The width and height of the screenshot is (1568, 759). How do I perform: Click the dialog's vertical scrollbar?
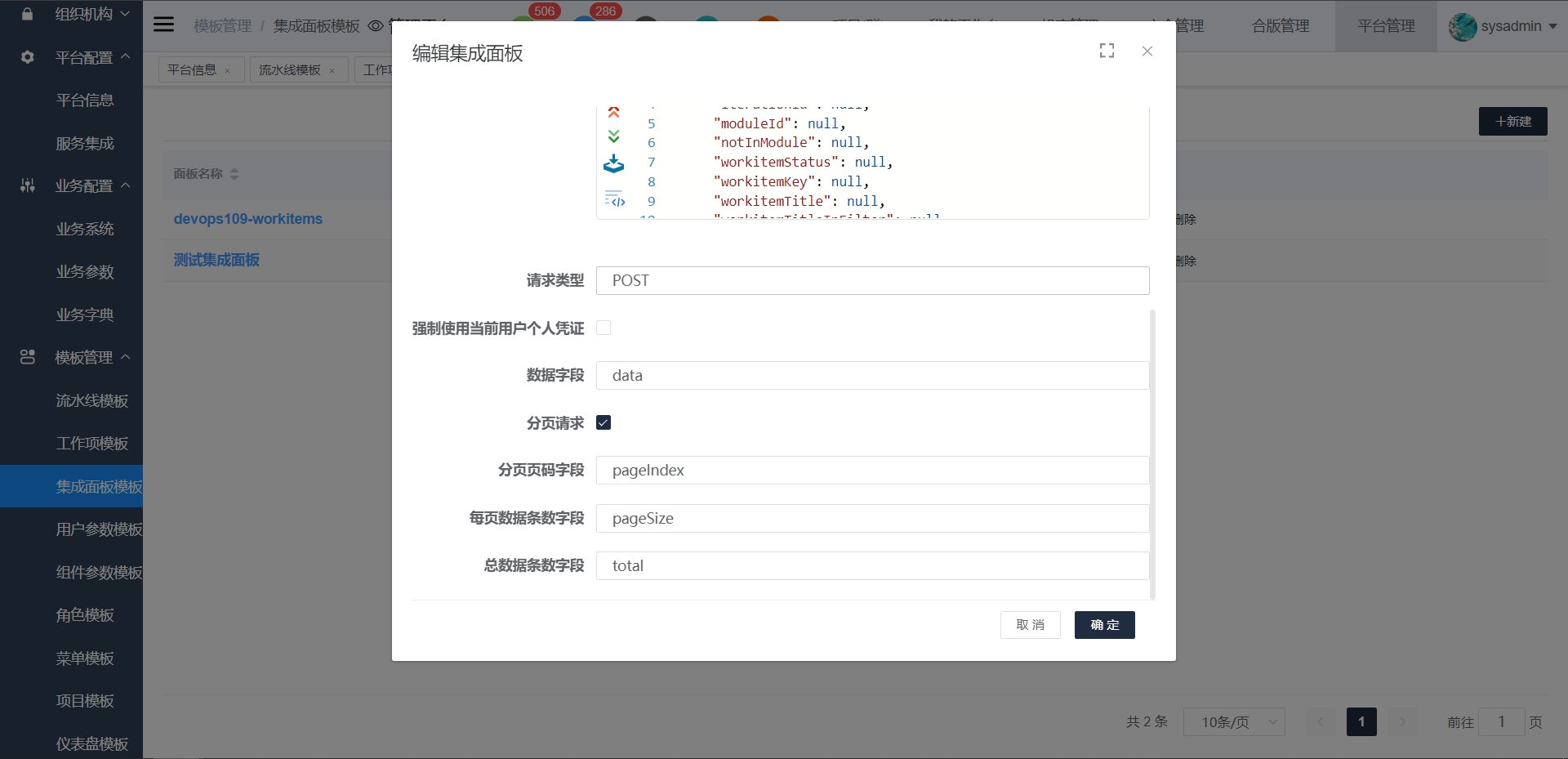click(1152, 453)
